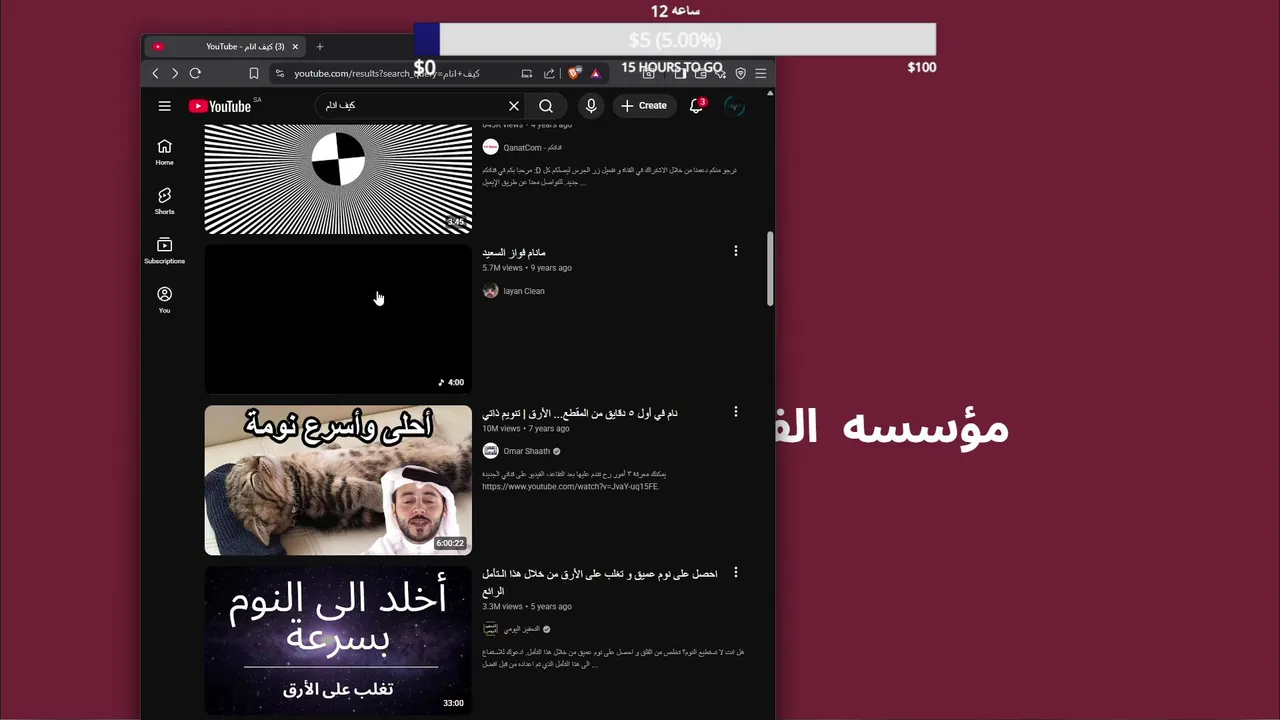The height and width of the screenshot is (720, 1280).
Task: Open the title of the 3.3M views video
Action: point(600,582)
